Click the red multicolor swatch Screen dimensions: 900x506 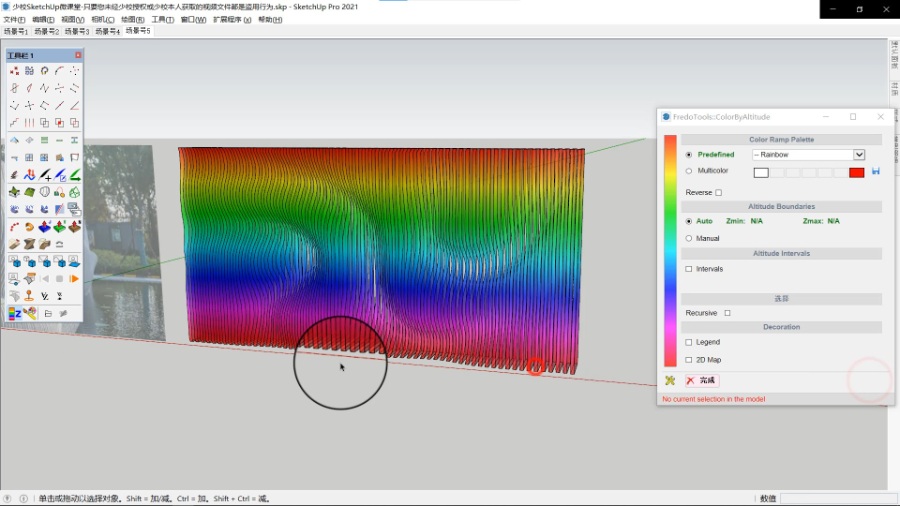(856, 172)
